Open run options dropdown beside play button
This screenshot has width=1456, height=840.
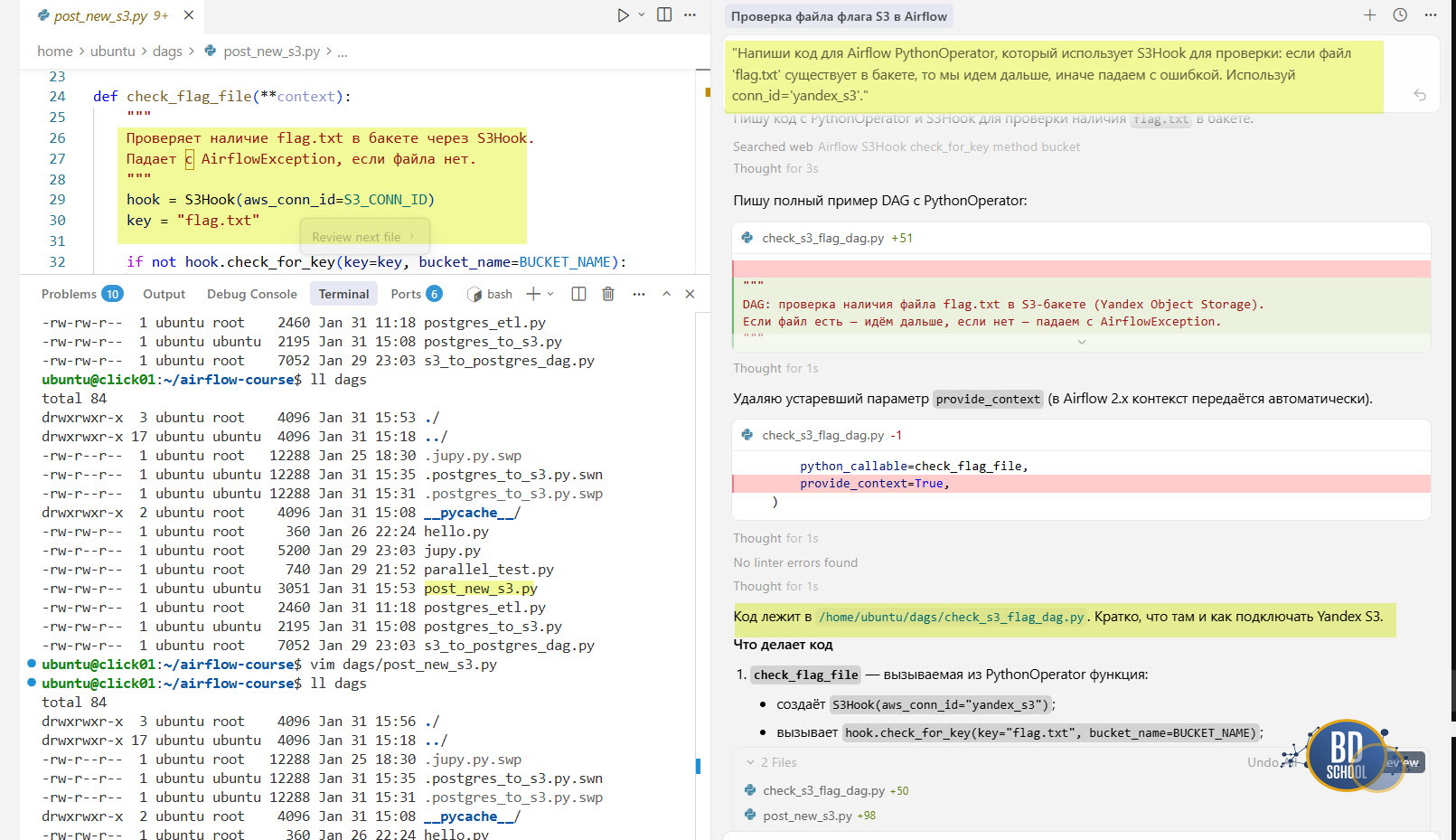point(642,15)
